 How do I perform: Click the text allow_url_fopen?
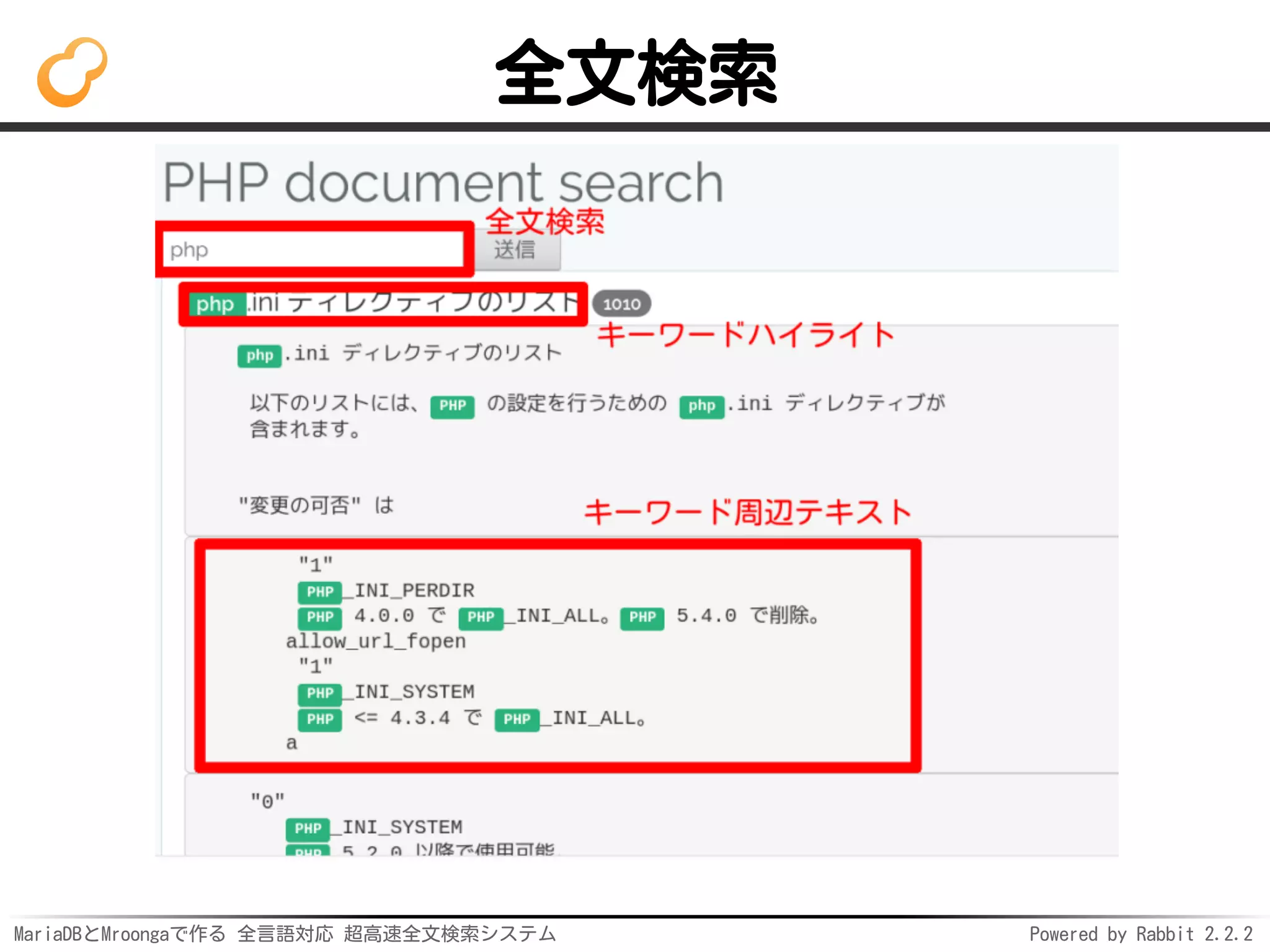(x=376, y=641)
